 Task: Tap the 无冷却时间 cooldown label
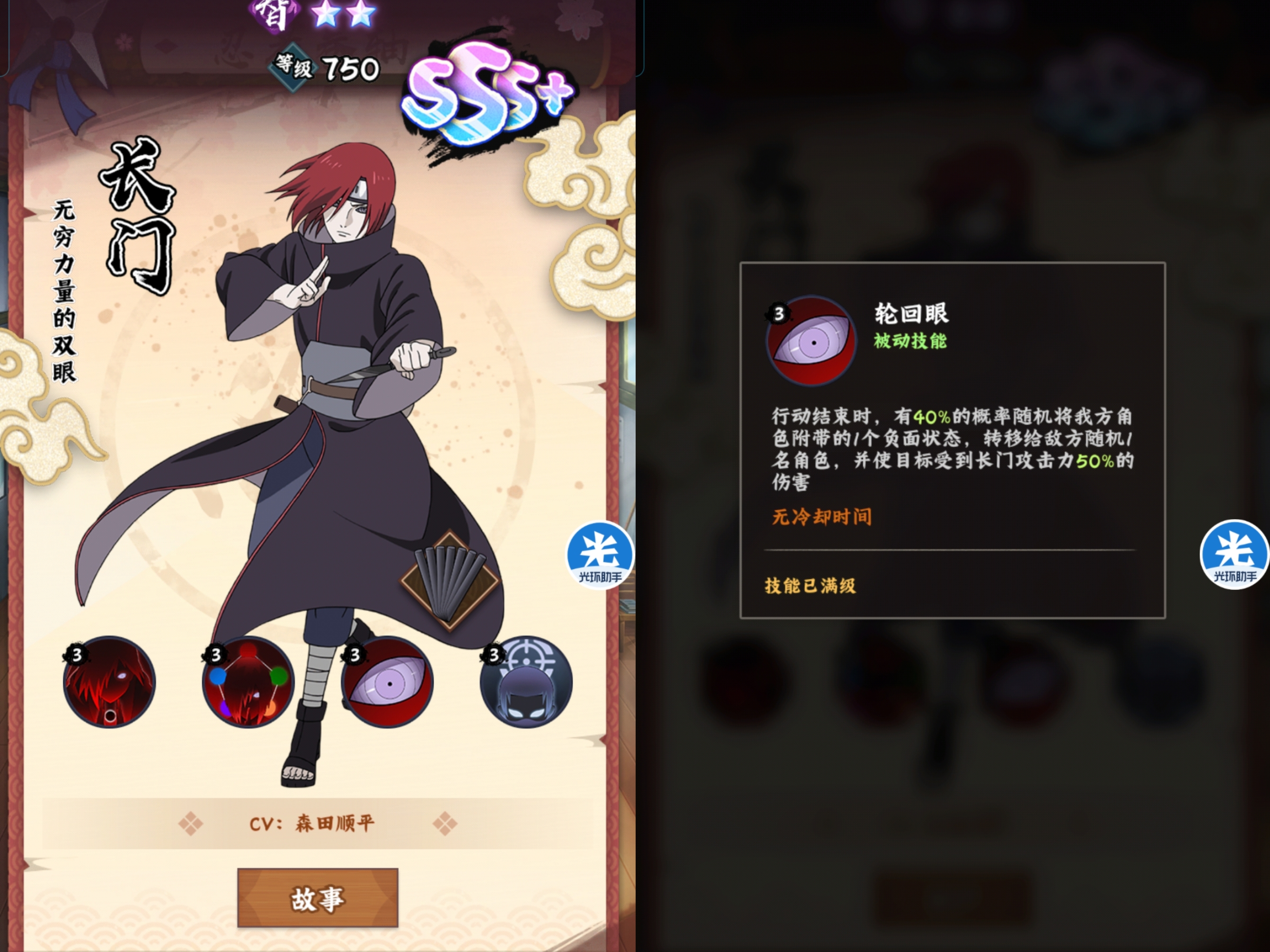pos(822,517)
